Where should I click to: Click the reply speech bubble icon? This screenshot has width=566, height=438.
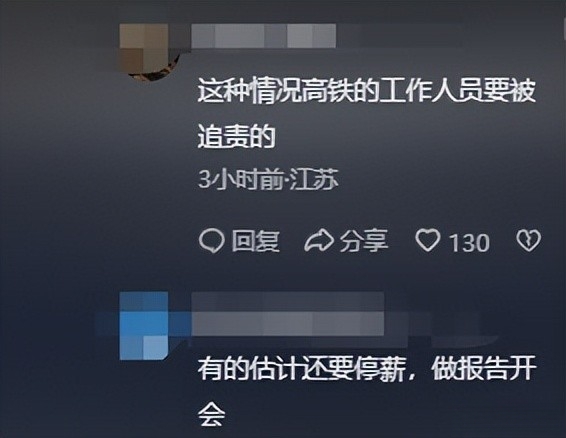[212, 241]
